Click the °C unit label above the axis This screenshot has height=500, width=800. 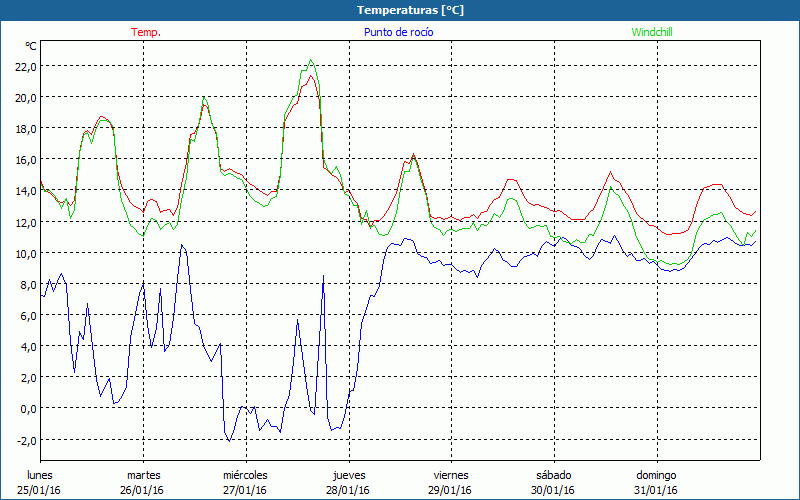coord(31,46)
